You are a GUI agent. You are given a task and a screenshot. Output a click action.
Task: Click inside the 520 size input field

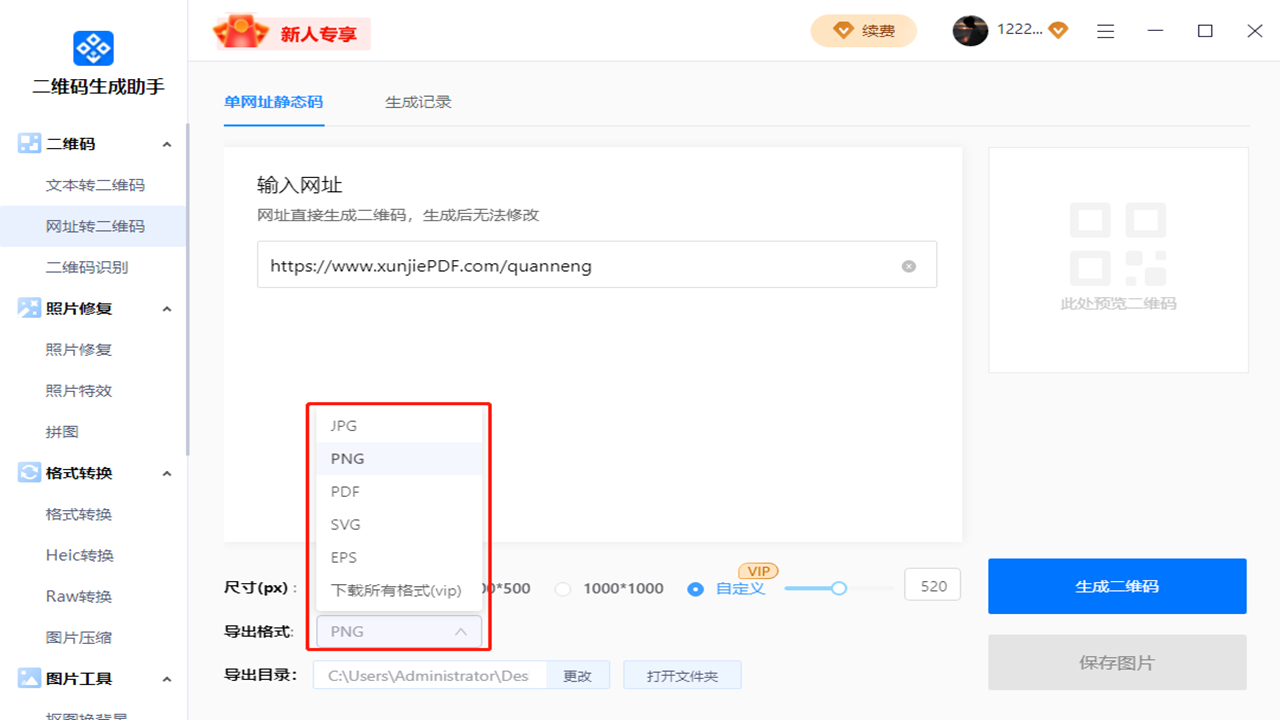click(x=931, y=585)
